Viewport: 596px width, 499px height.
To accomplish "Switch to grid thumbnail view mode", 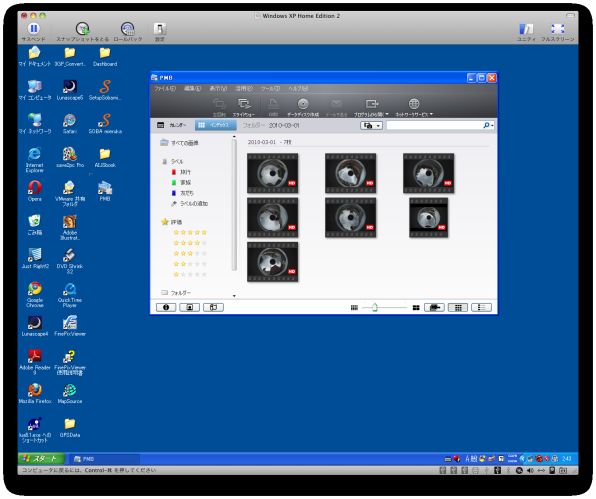I will click(458, 307).
